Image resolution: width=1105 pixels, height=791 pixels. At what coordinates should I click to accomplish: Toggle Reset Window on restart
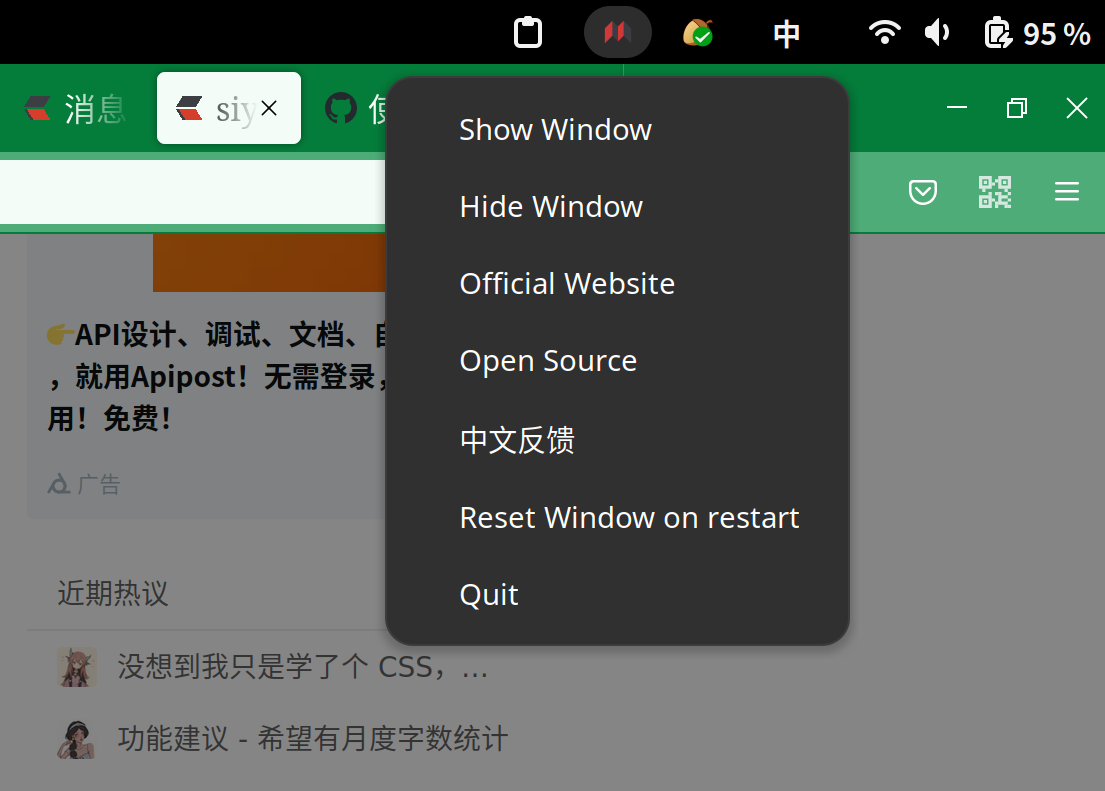coord(629,517)
